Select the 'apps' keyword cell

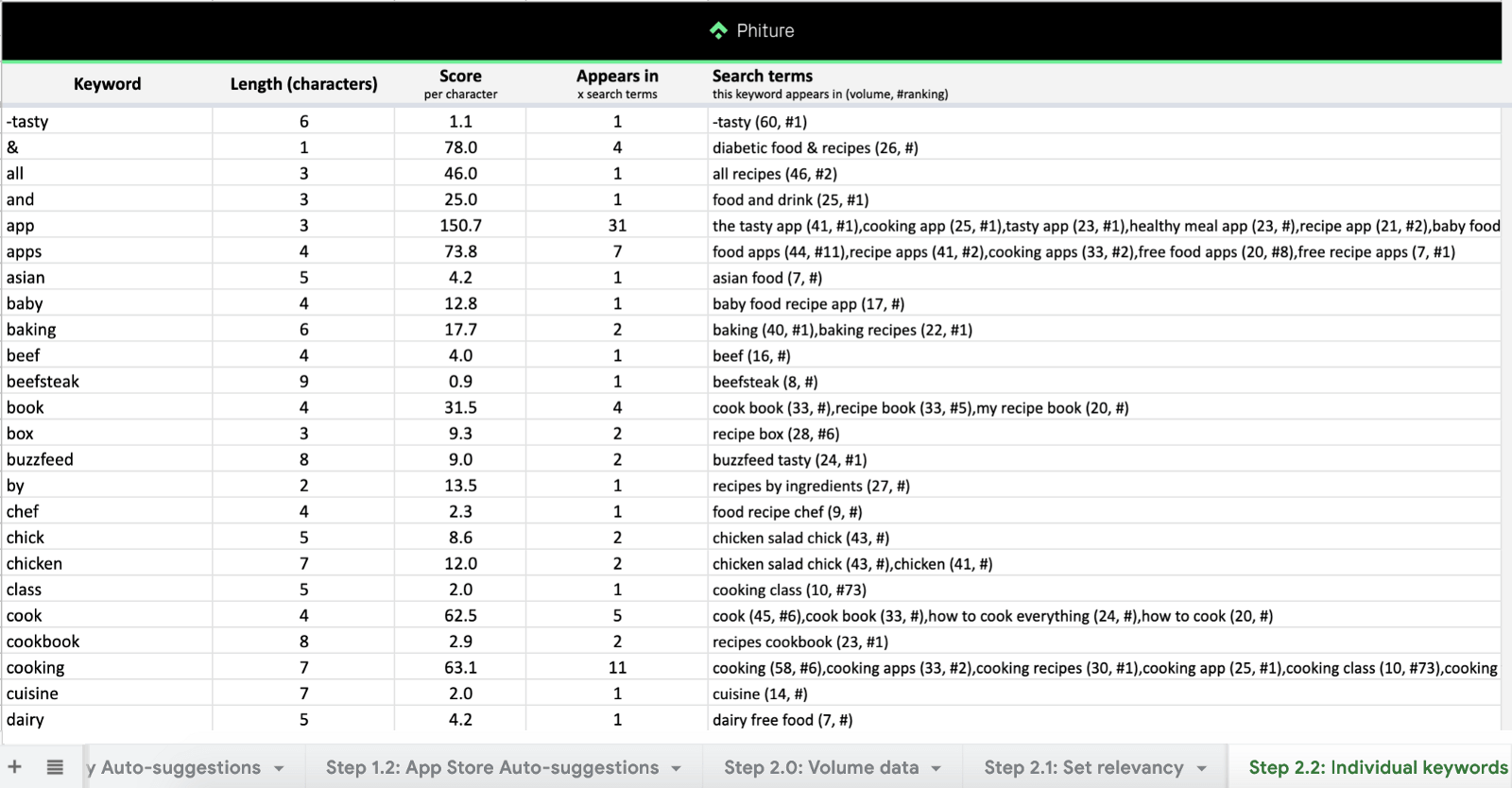(x=107, y=251)
